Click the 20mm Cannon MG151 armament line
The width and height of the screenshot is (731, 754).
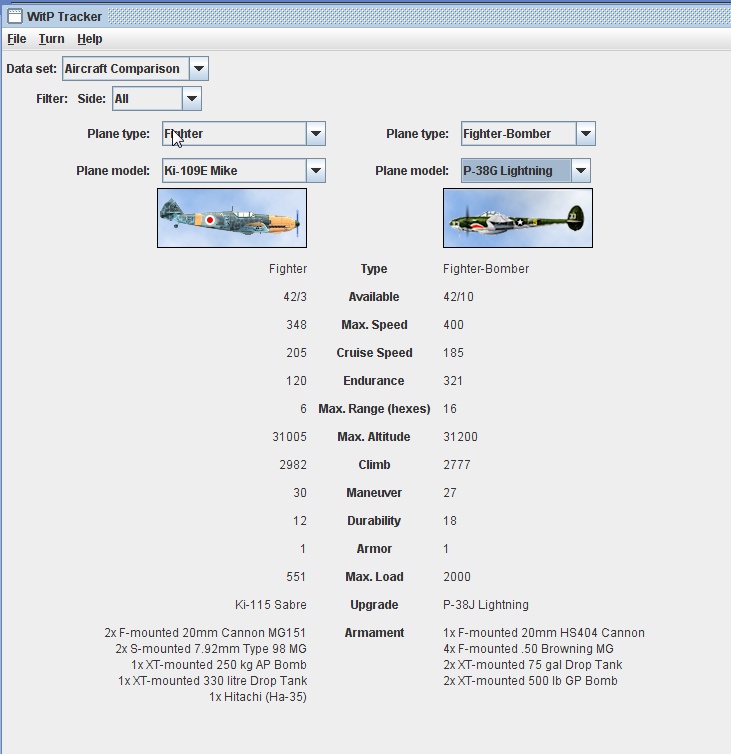tap(205, 632)
